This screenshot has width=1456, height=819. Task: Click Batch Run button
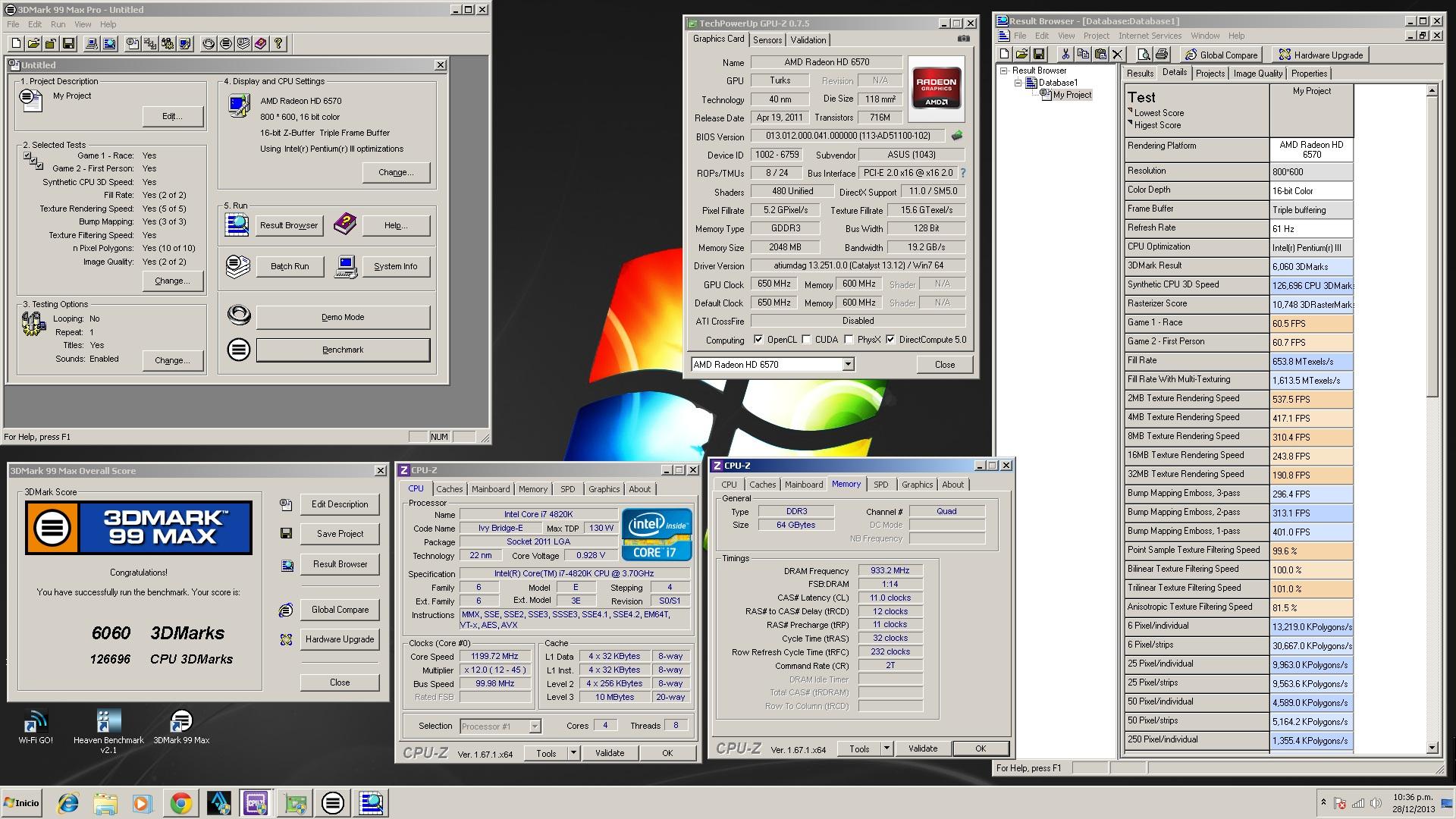(290, 266)
